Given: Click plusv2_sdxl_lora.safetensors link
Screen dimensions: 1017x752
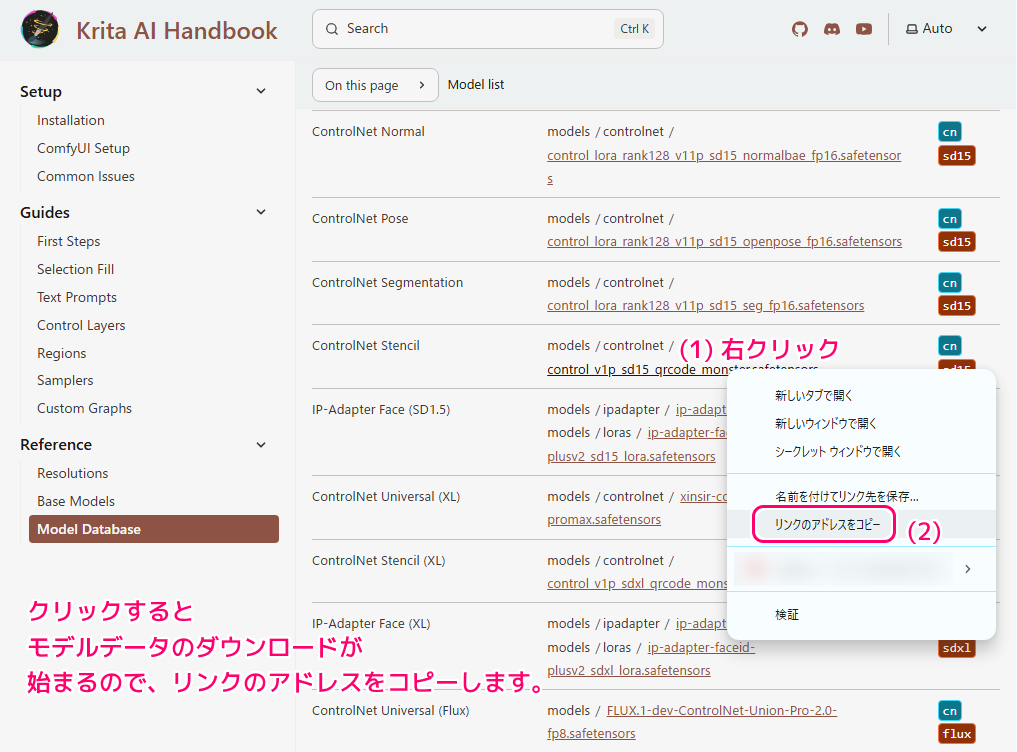Looking at the screenshot, I should coord(628,670).
